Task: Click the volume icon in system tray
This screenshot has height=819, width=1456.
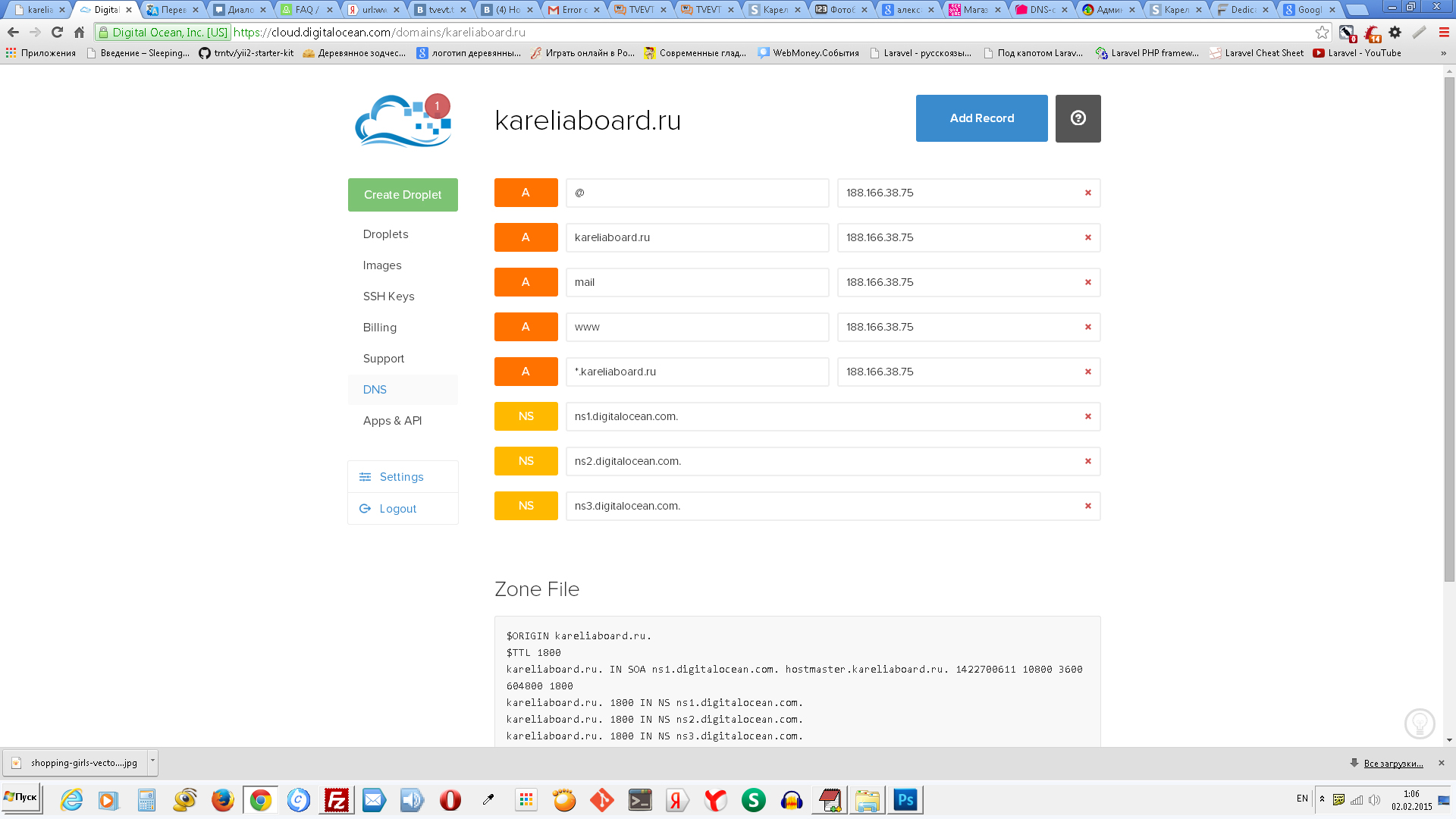Action: point(1374,799)
